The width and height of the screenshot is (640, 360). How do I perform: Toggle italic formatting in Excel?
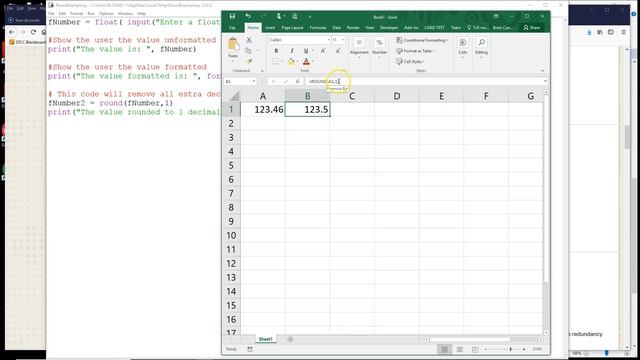point(291,51)
